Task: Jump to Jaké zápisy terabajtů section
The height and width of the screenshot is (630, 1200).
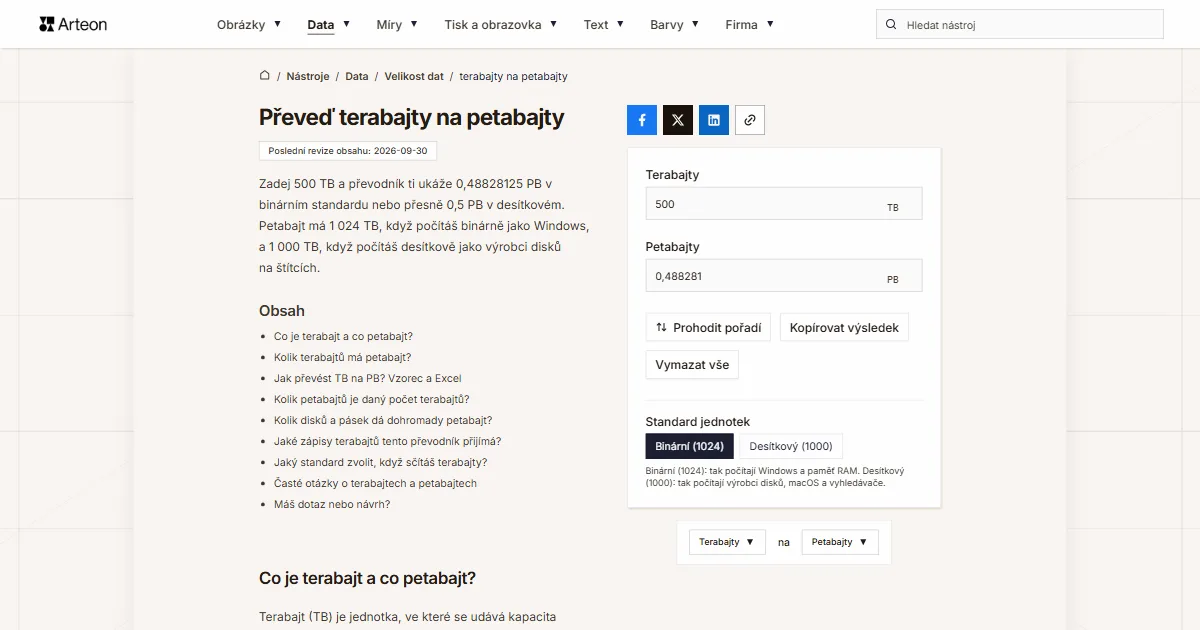Action: [388, 441]
